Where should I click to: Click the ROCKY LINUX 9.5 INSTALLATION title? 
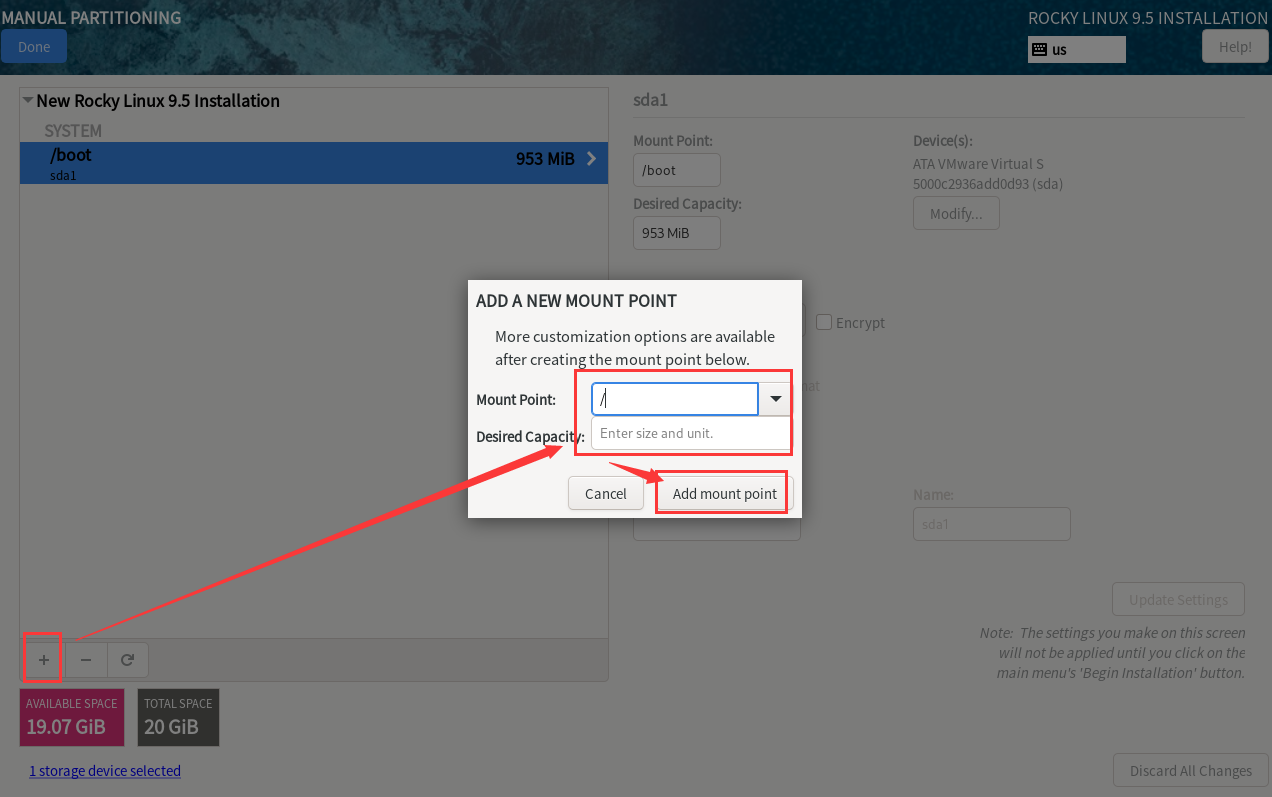click(x=1148, y=18)
